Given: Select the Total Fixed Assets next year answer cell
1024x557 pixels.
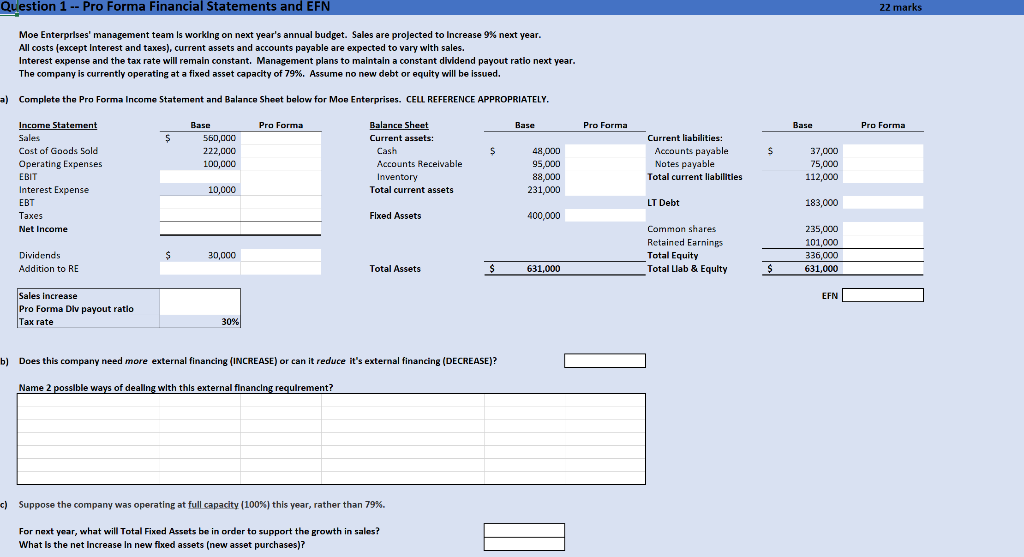Looking at the screenshot, I should pos(524,530).
